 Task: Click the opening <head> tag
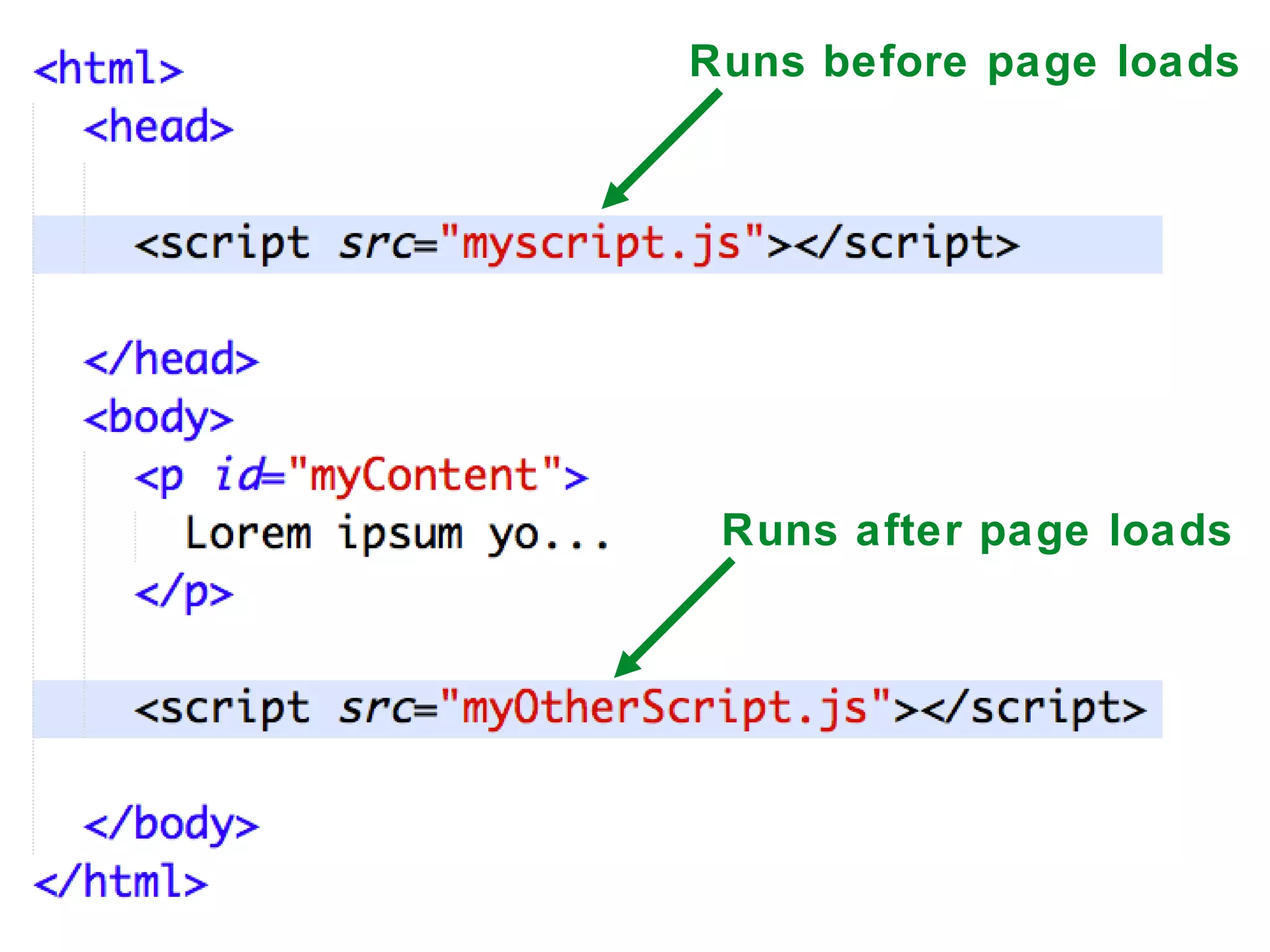(159, 126)
